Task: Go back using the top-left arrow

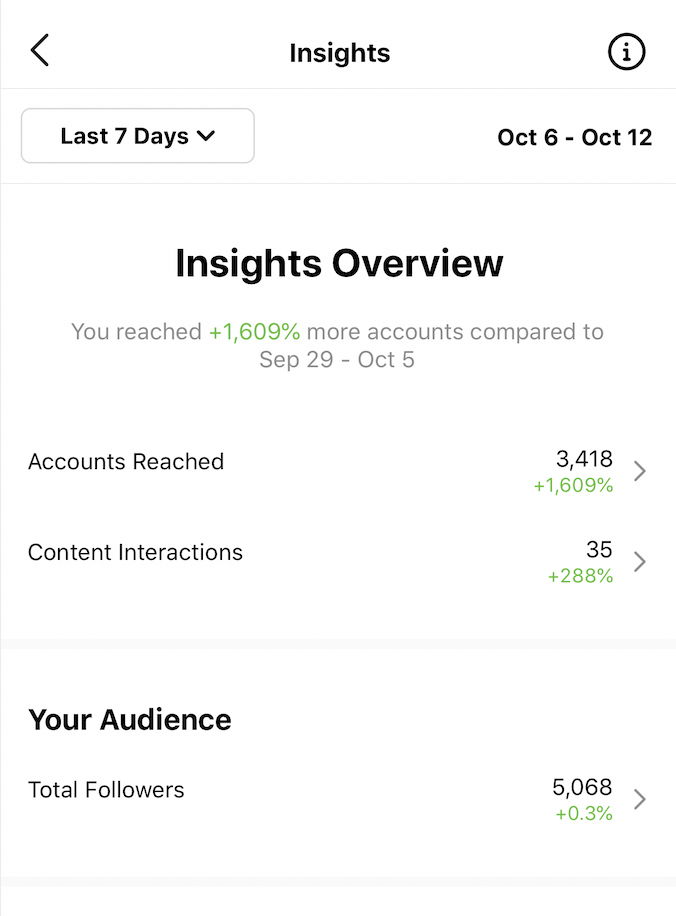Action: pos(40,50)
